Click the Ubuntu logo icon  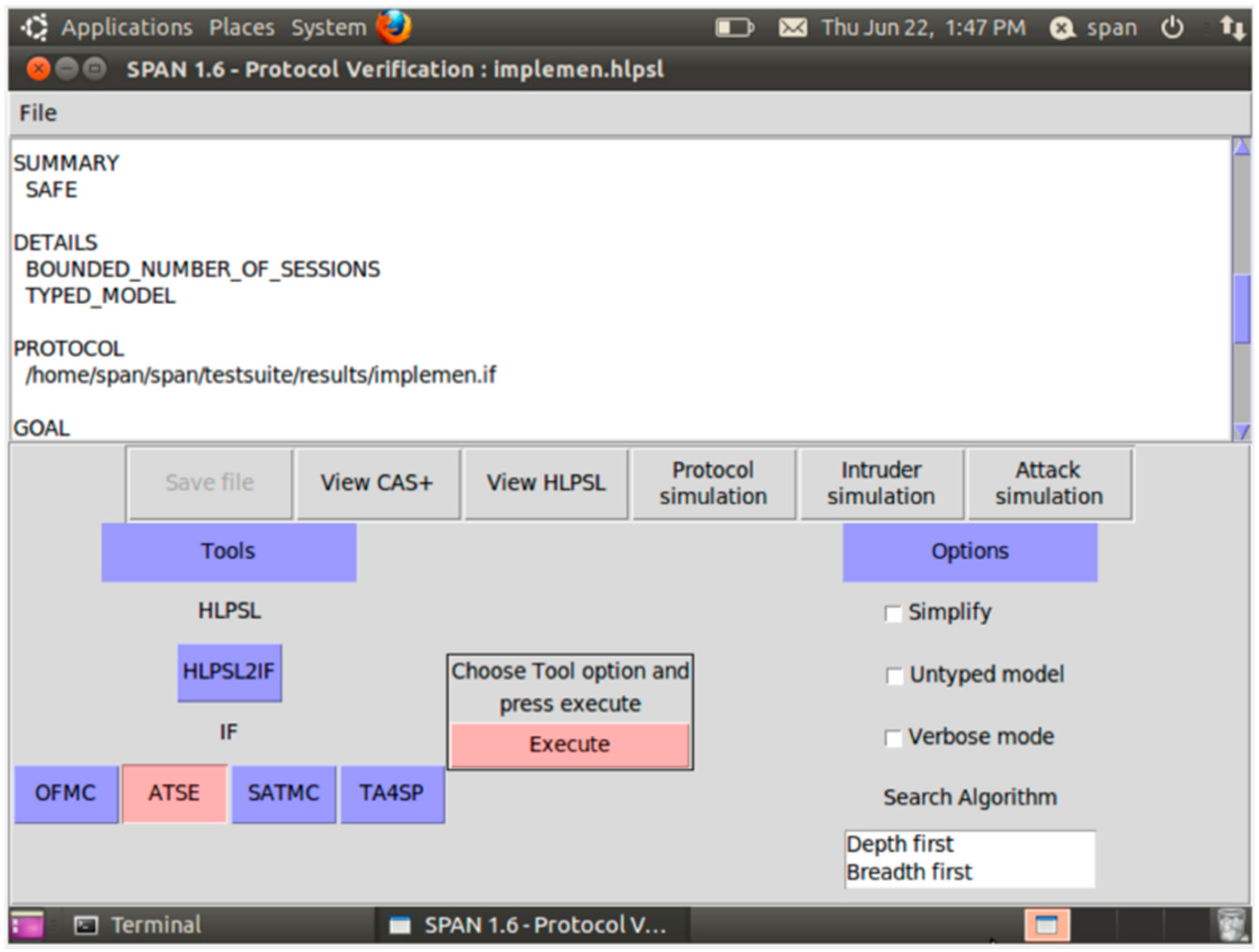pyautogui.click(x=34, y=27)
